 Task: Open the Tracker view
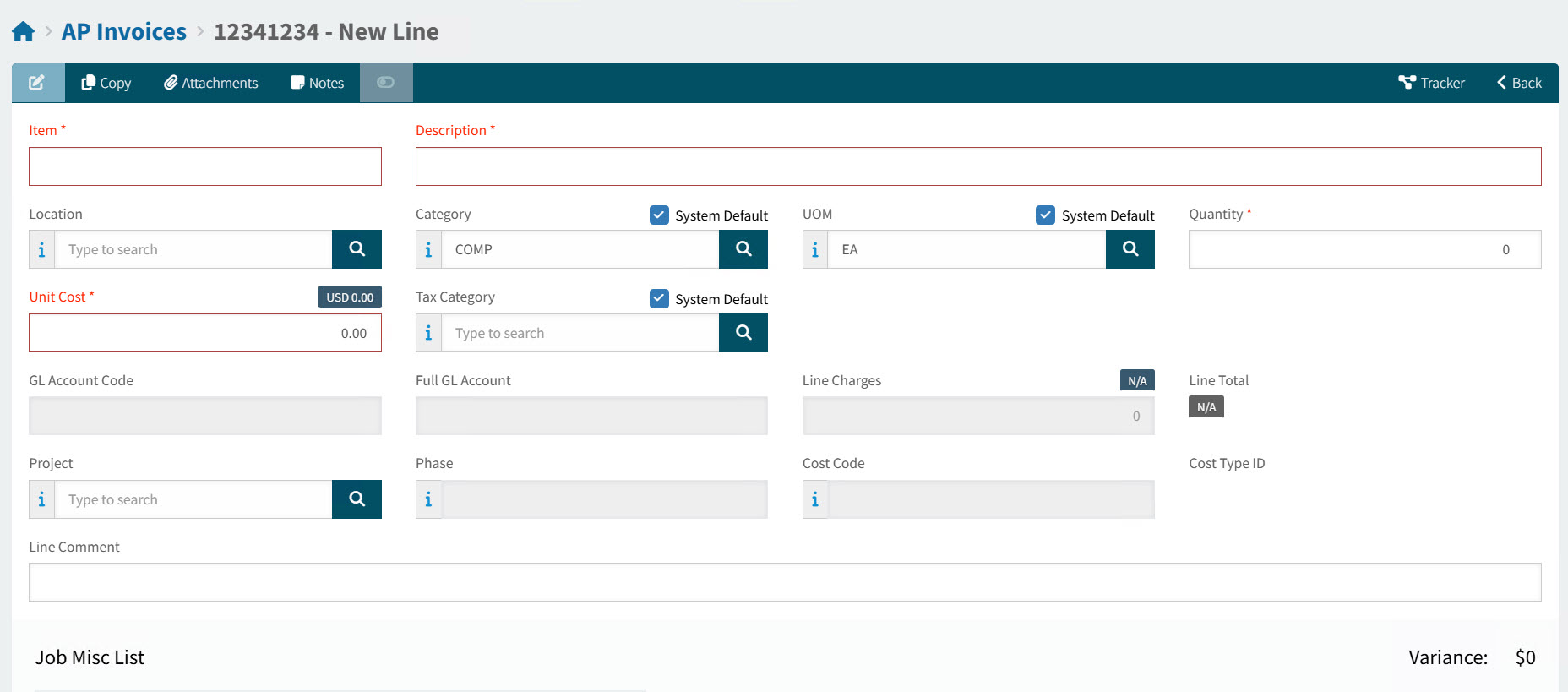click(x=1432, y=83)
